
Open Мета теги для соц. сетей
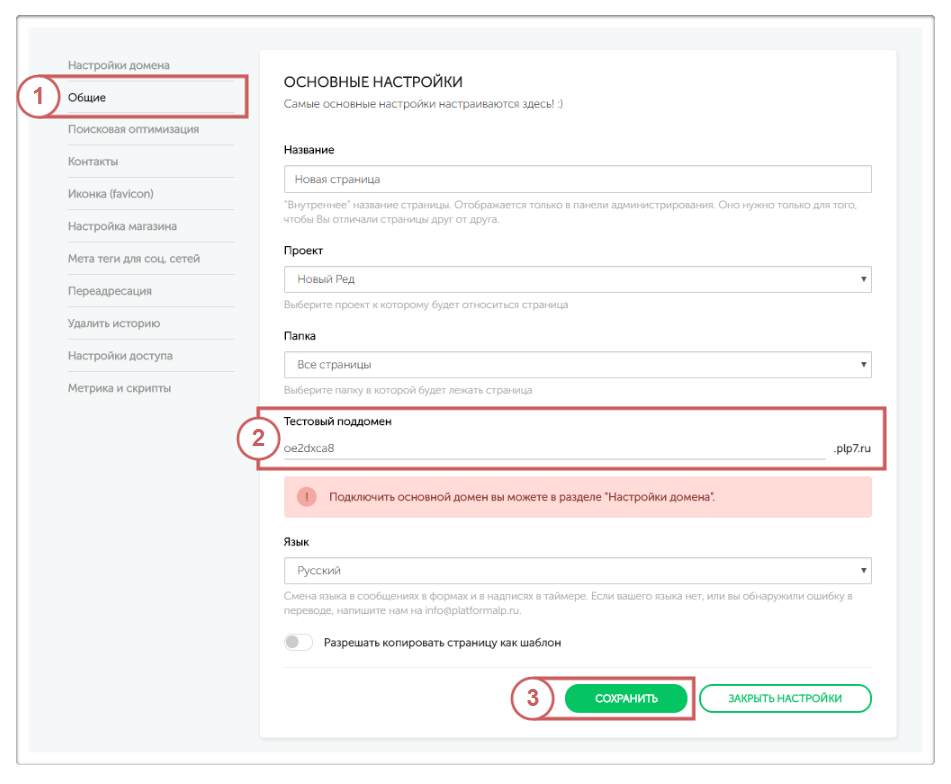(x=134, y=259)
